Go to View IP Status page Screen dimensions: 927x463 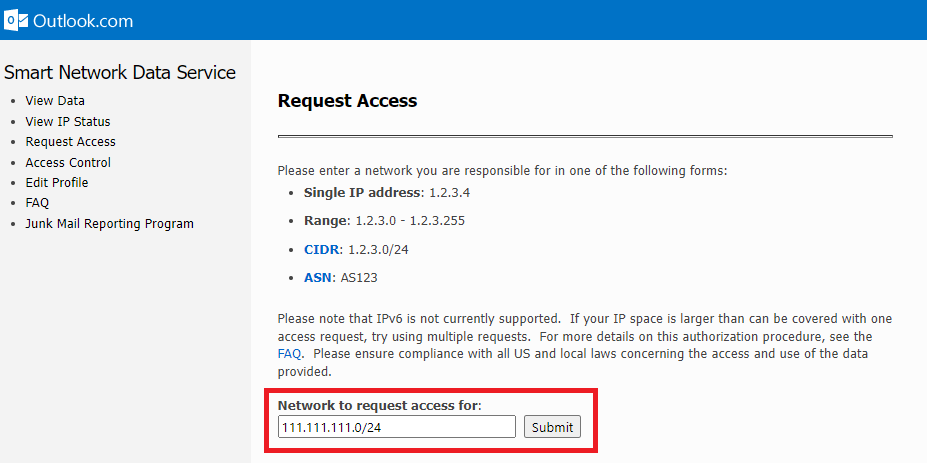68,122
